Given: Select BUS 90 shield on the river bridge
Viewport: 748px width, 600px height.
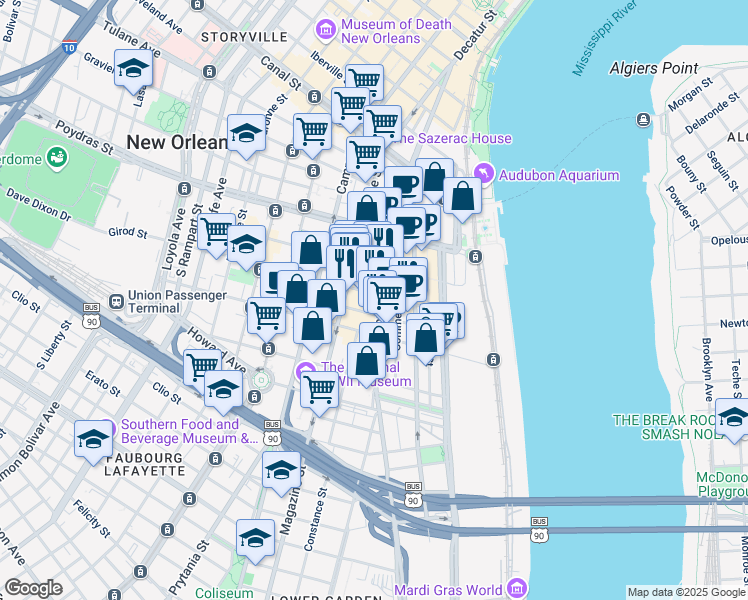Looking at the screenshot, I should tap(539, 530).
